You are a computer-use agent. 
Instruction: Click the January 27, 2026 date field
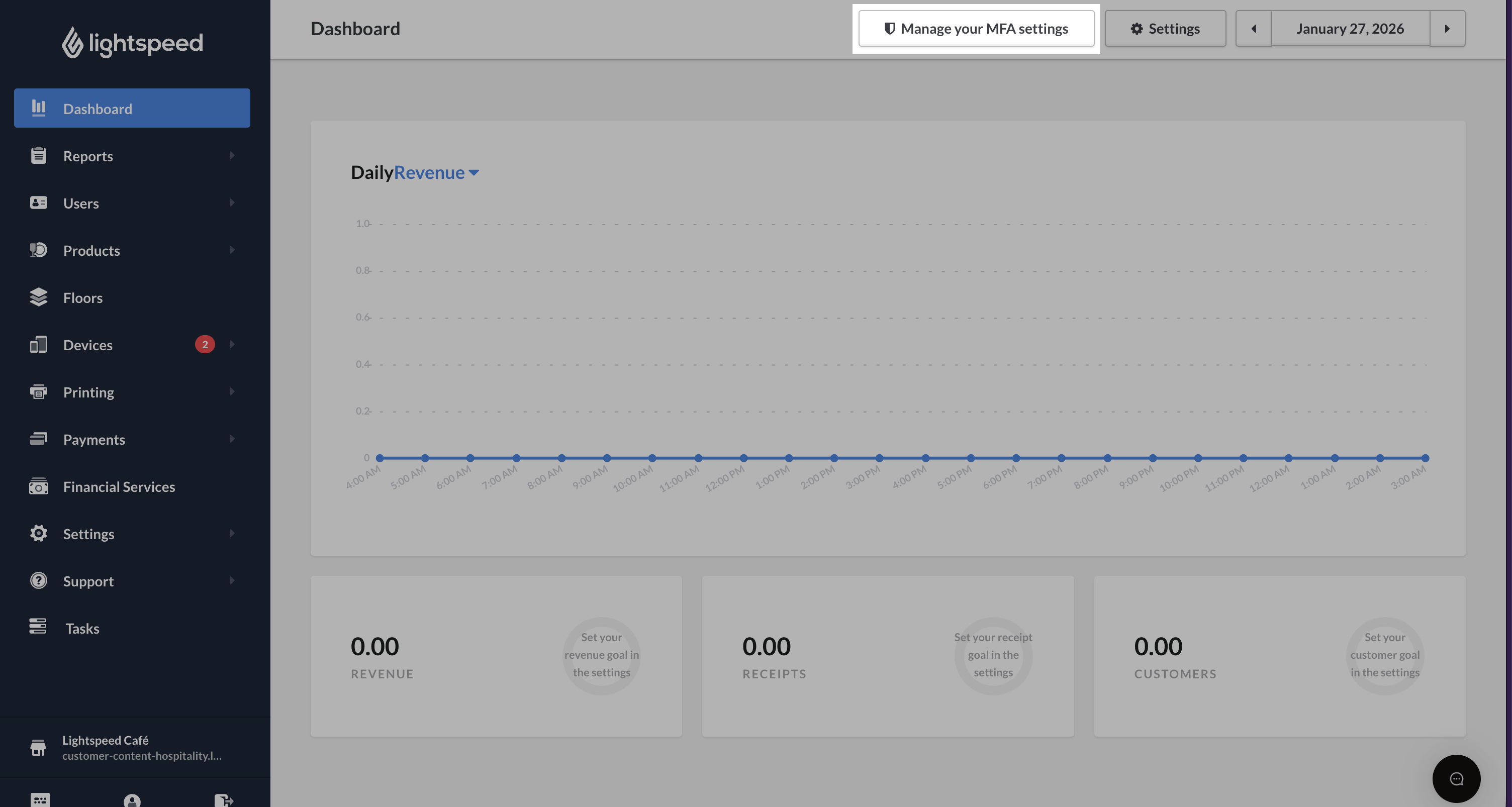[x=1350, y=28]
